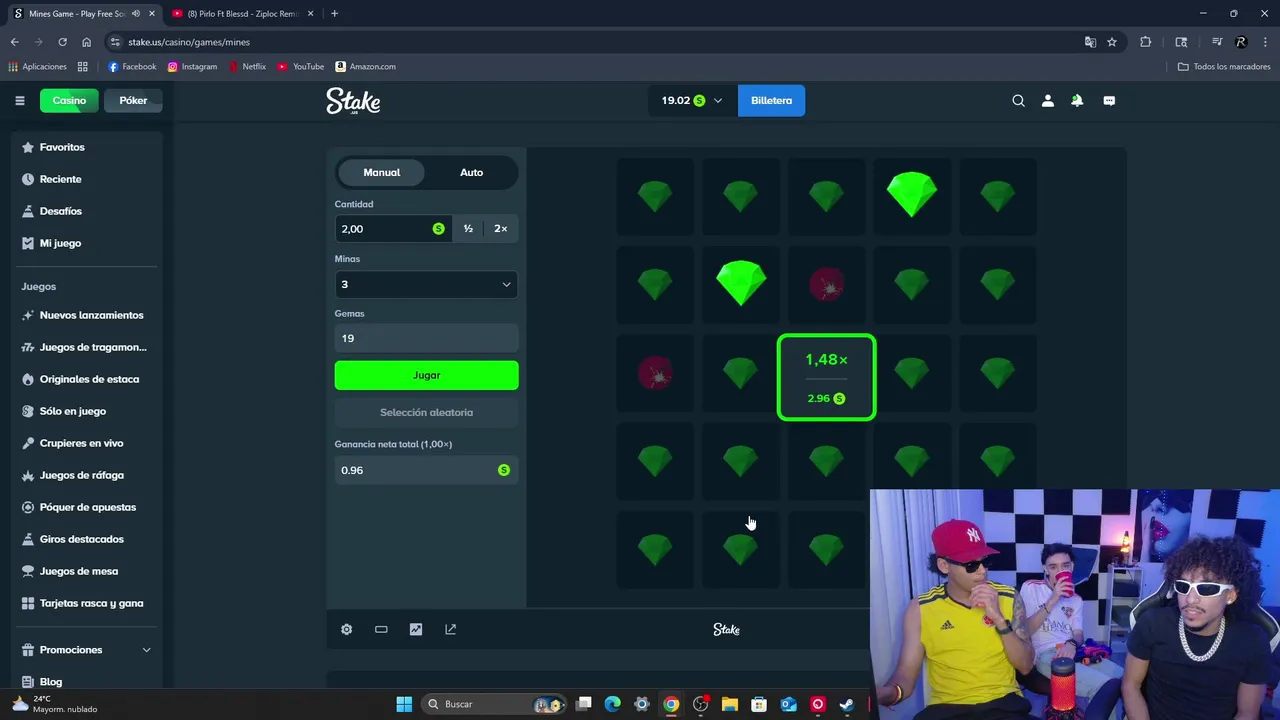Screen dimensions: 1280x720
Task: Click Selección aleatoria button
Action: point(426,412)
